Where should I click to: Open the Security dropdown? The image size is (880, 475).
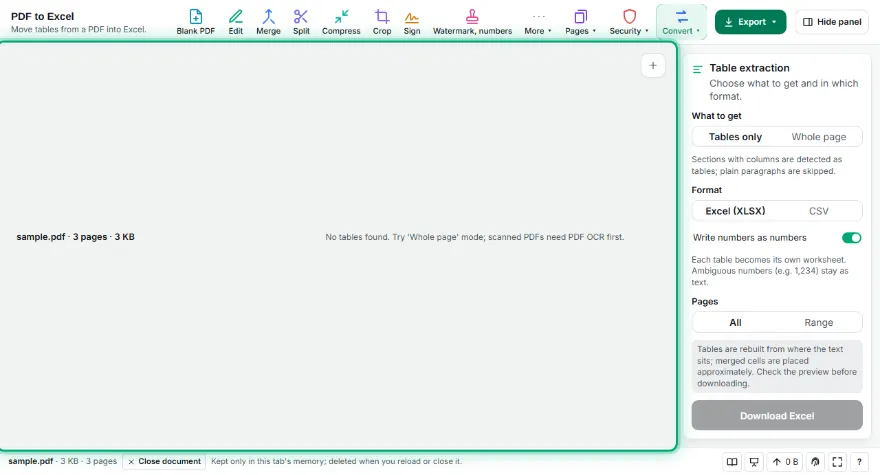629,22
